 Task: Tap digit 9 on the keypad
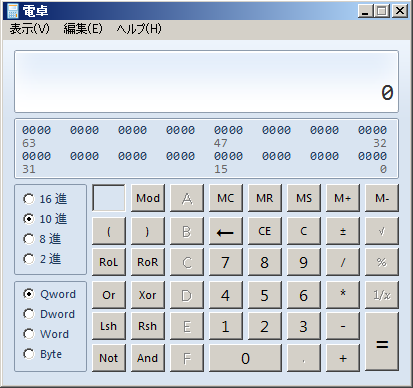point(304,262)
